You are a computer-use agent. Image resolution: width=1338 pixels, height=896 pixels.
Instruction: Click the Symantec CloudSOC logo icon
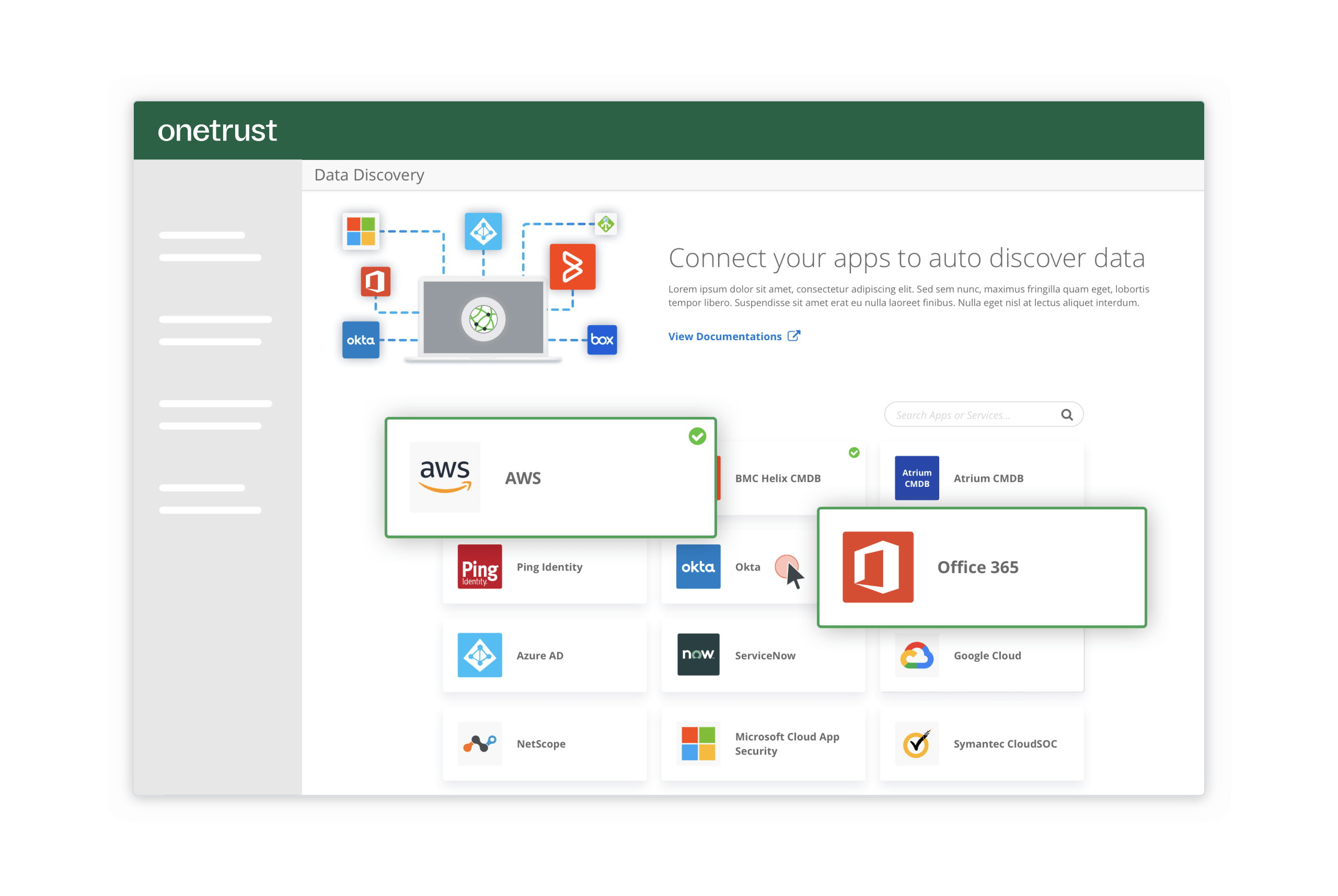916,743
